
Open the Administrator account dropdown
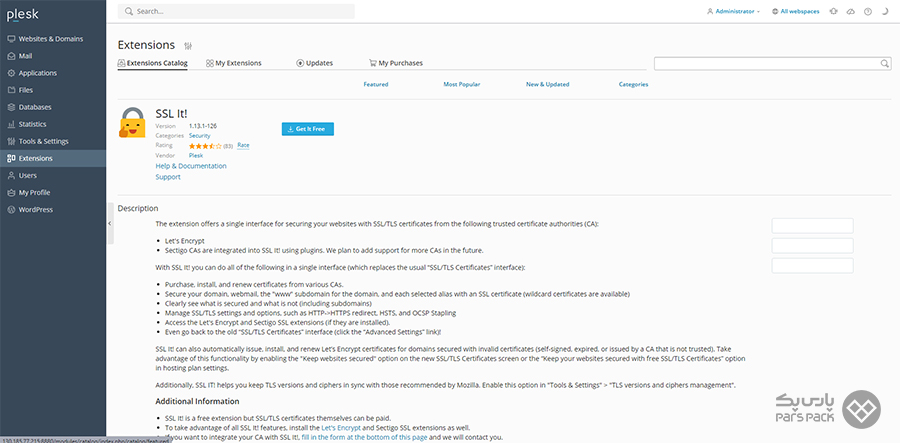coord(734,11)
